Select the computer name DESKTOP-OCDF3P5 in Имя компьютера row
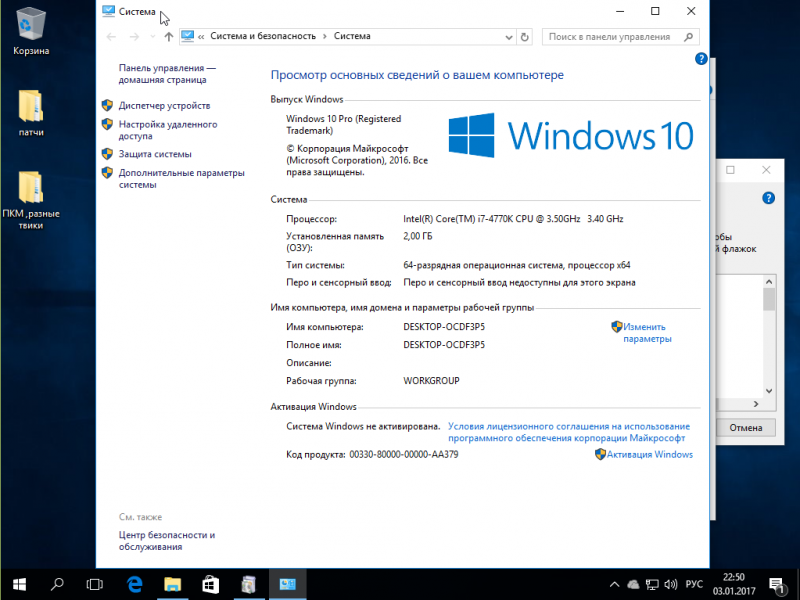800x600 pixels. tap(444, 327)
